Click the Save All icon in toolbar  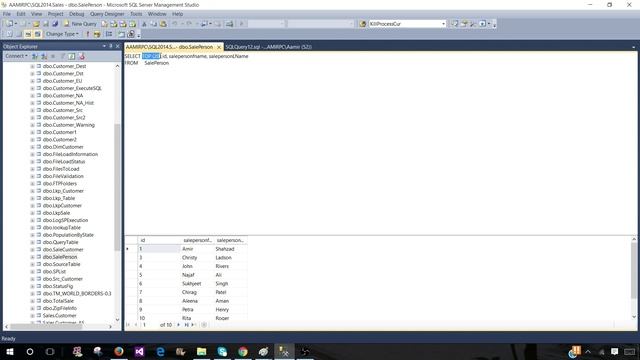55,24
